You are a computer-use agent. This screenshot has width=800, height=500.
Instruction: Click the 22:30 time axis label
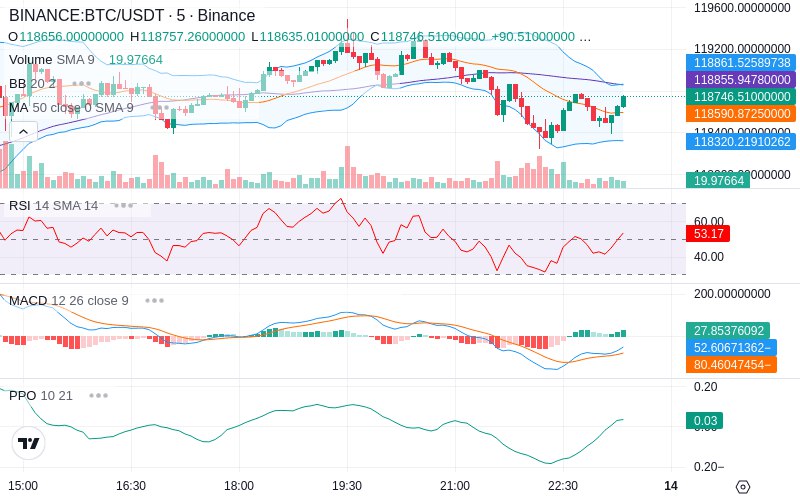click(x=563, y=486)
